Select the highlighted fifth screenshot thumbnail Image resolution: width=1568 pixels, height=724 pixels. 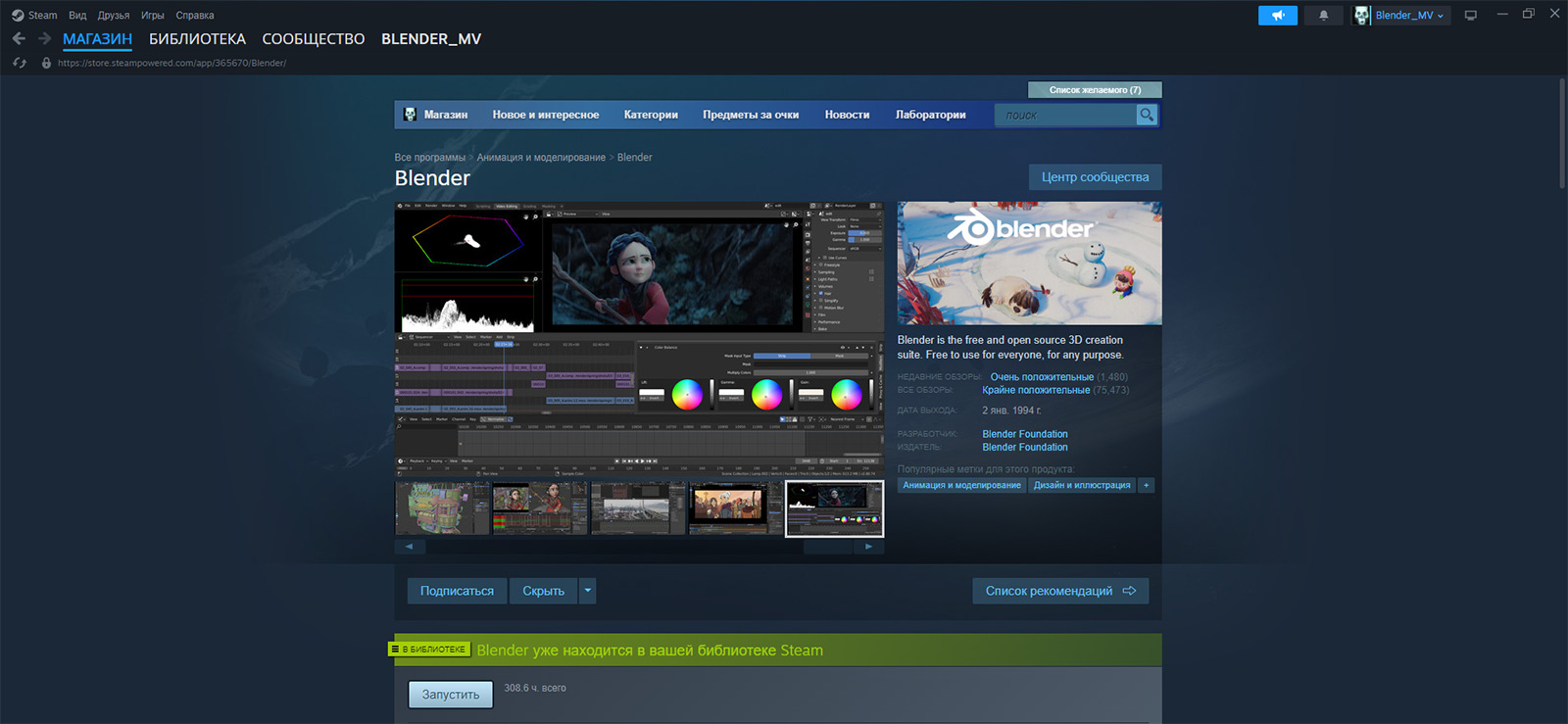coord(835,508)
